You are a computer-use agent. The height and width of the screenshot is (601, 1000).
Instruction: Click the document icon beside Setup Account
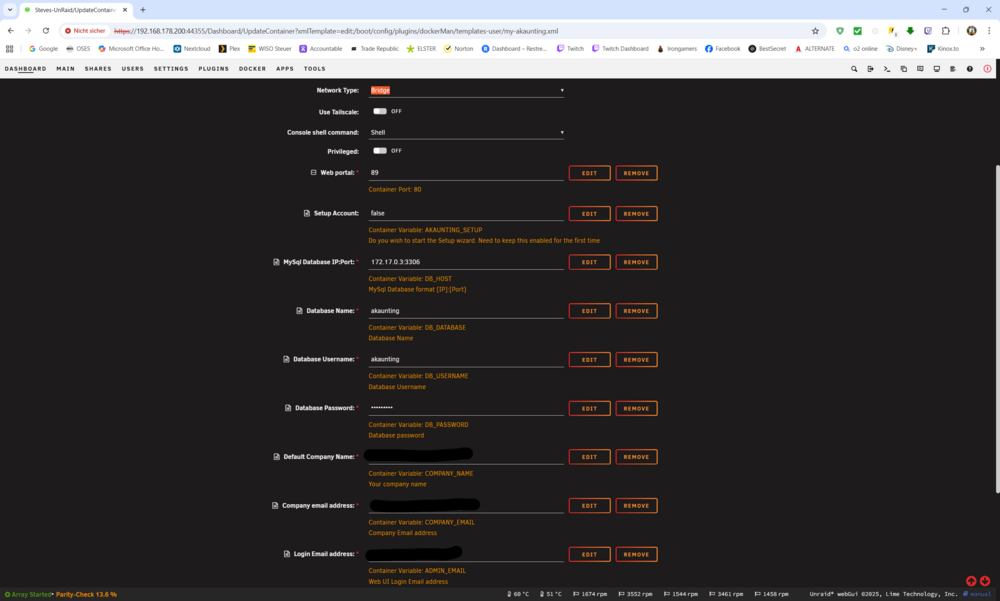307,213
